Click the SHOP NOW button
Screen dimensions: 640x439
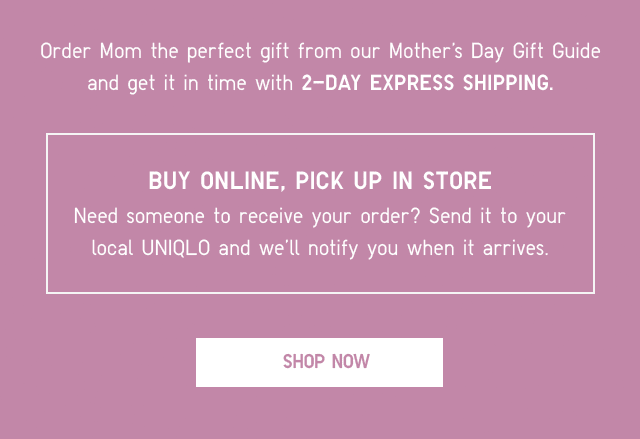[319, 362]
